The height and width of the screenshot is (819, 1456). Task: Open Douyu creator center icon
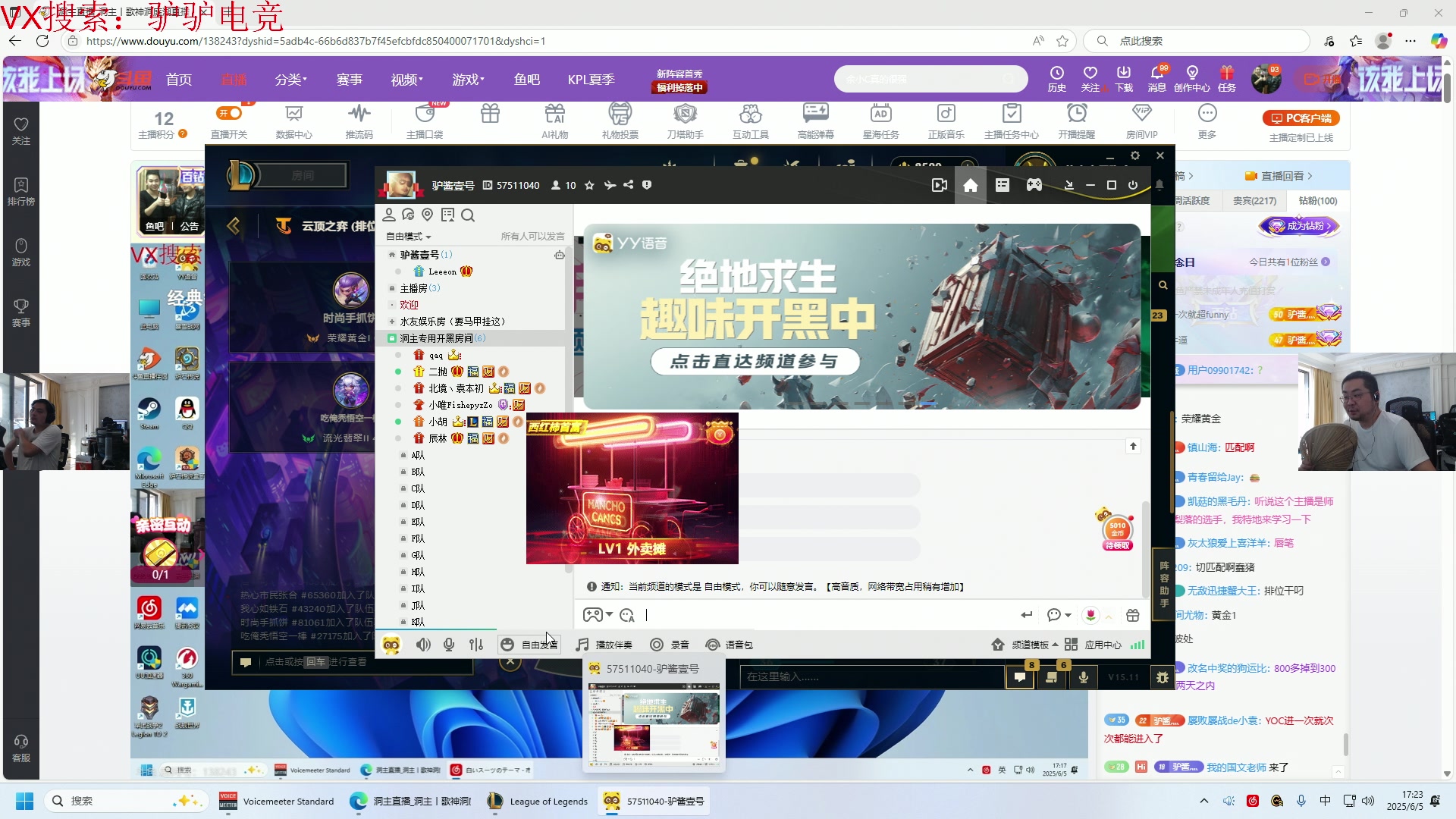[1191, 78]
